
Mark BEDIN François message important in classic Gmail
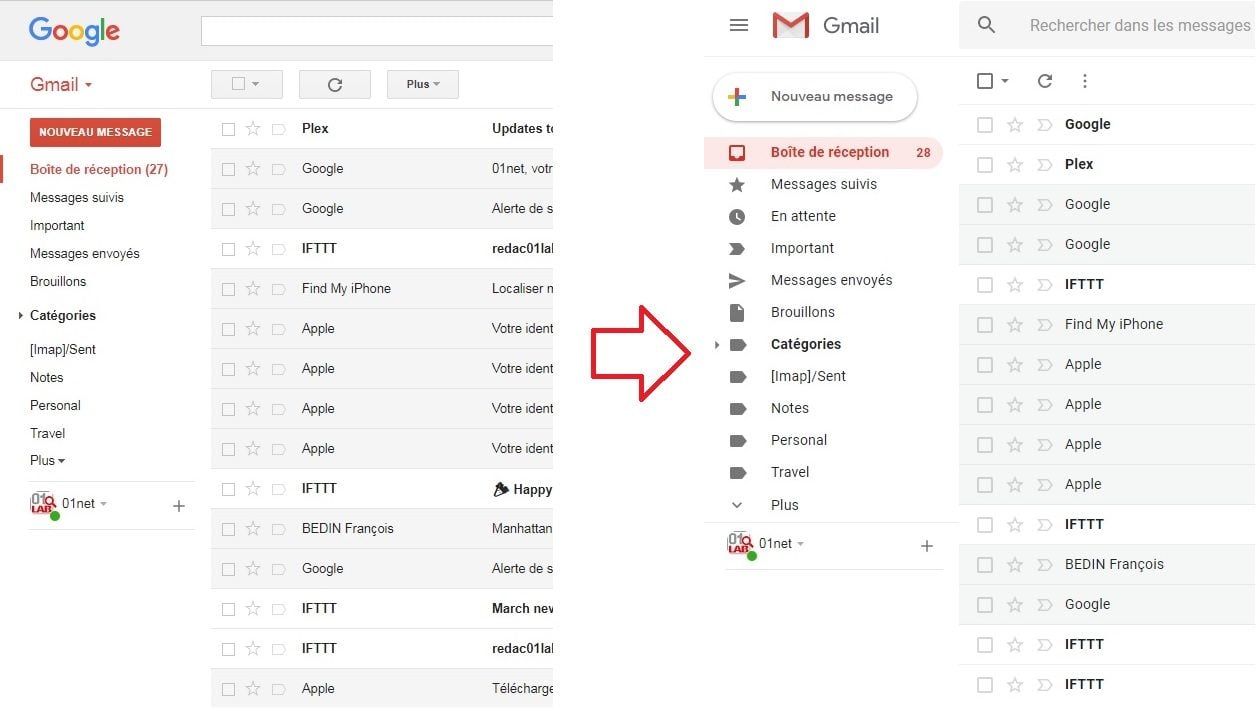pyautogui.click(x=278, y=528)
